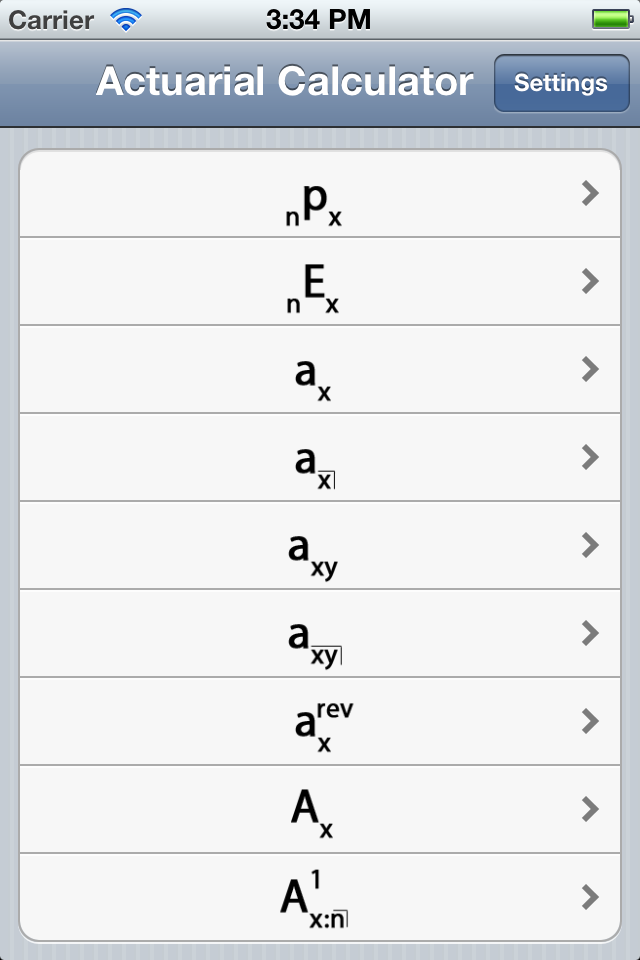Tap the Wi-Fi icon in status bar
Screen dimensions: 640x960
126,19
